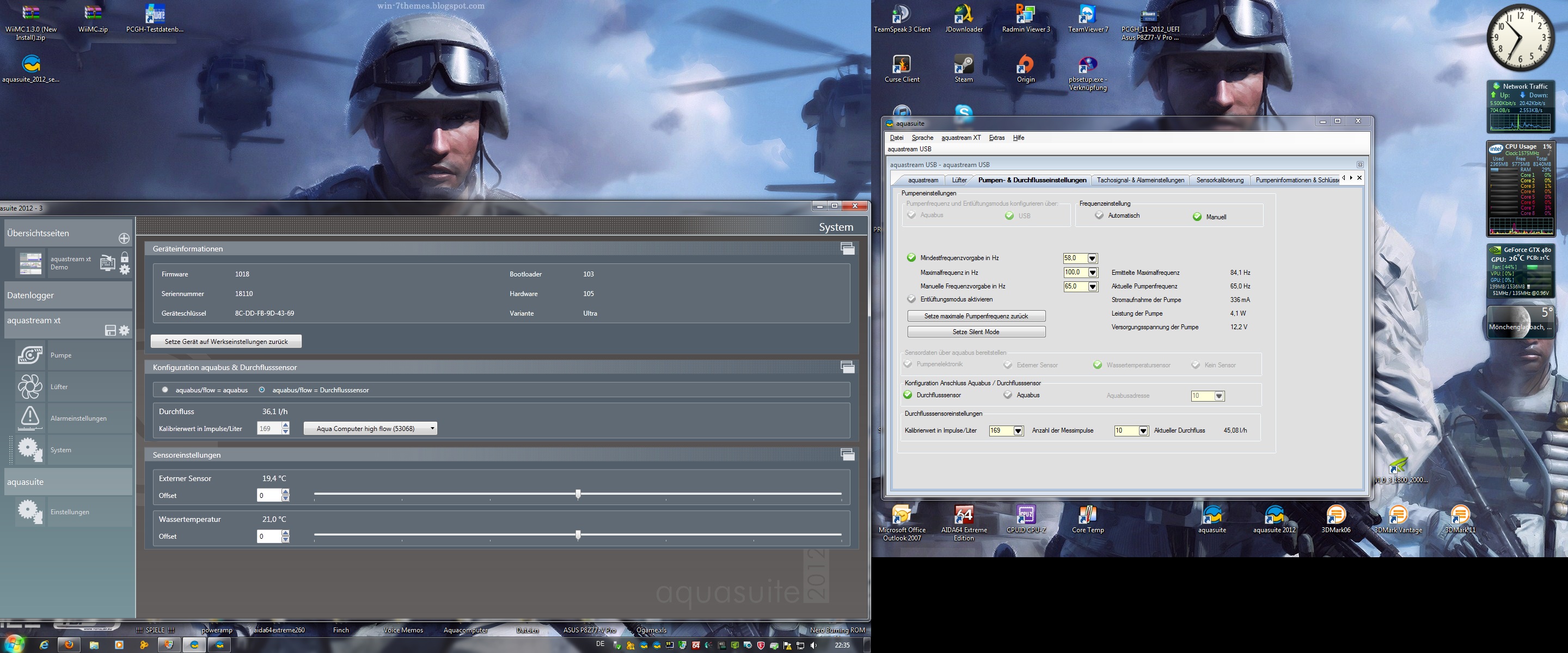
Task: Open the aquasuite Einstellungen gear
Action: point(30,511)
